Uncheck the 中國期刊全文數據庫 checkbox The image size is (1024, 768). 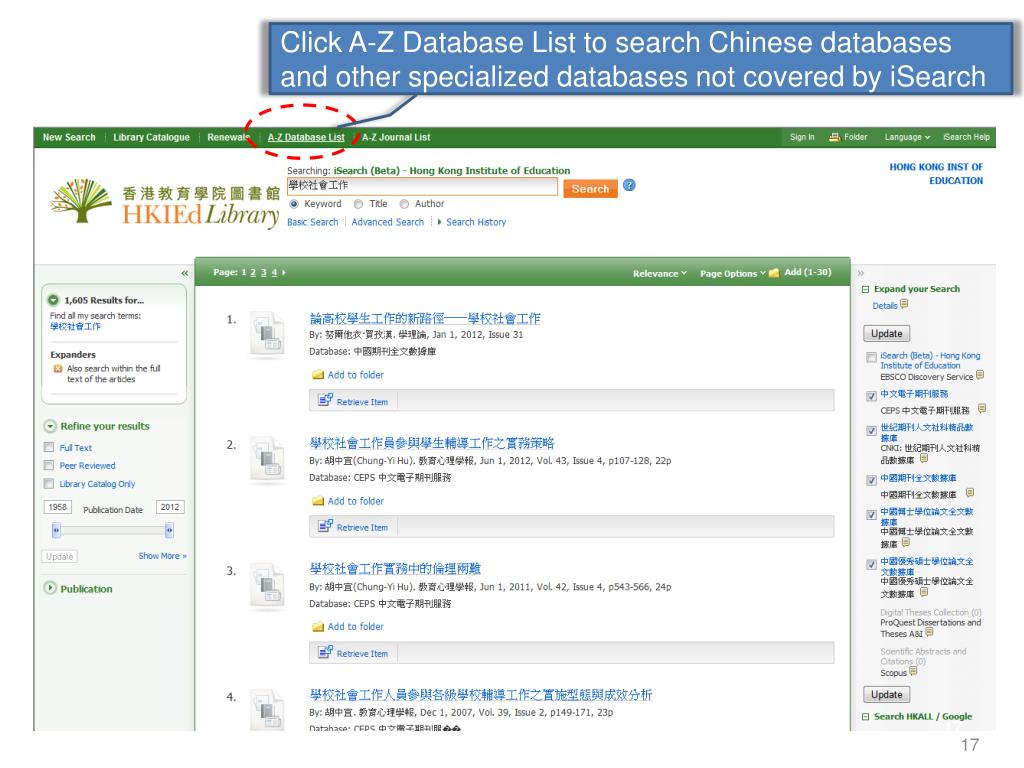coord(871,480)
